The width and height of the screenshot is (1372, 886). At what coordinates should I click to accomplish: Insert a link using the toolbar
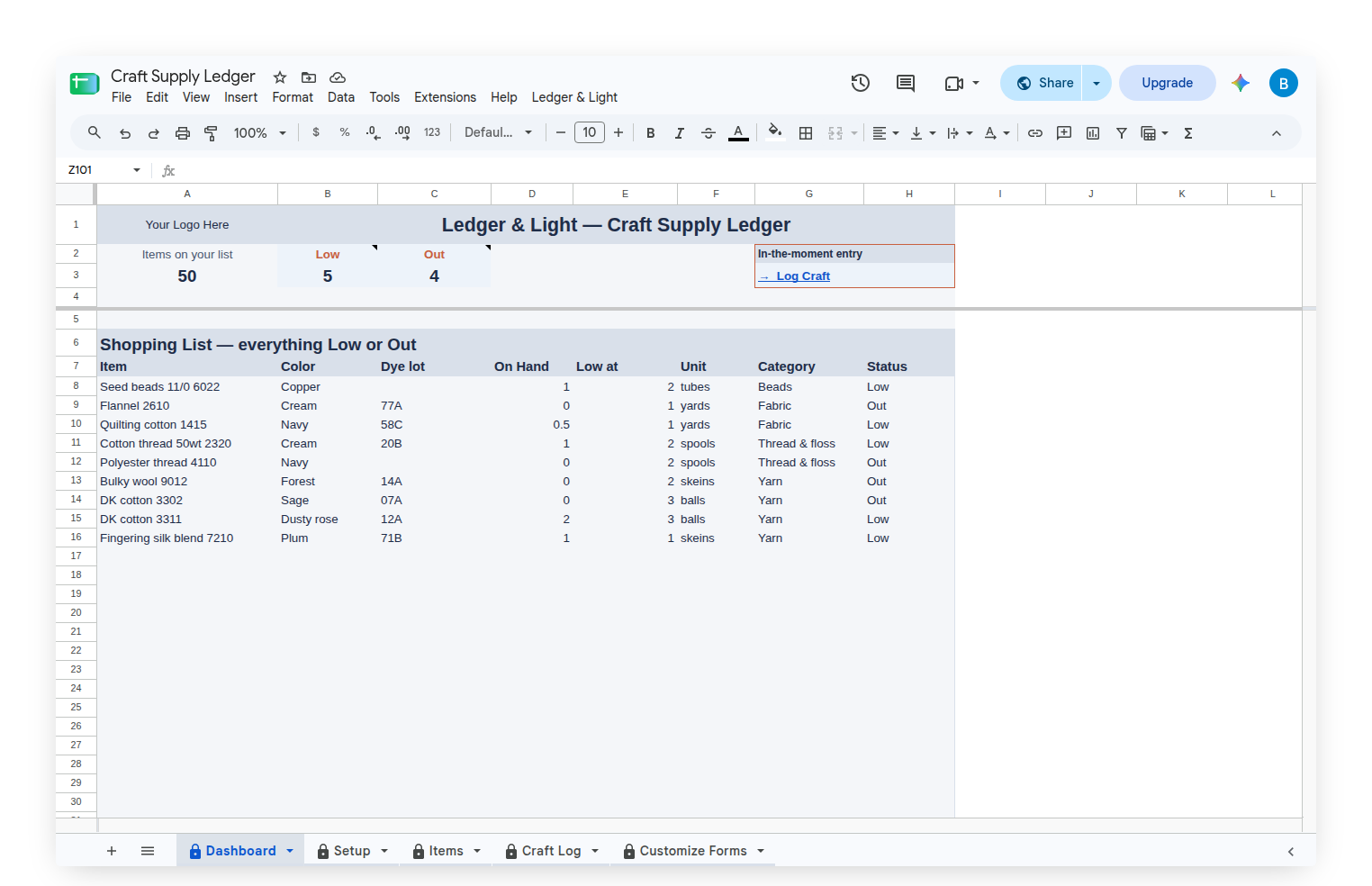(x=1035, y=133)
